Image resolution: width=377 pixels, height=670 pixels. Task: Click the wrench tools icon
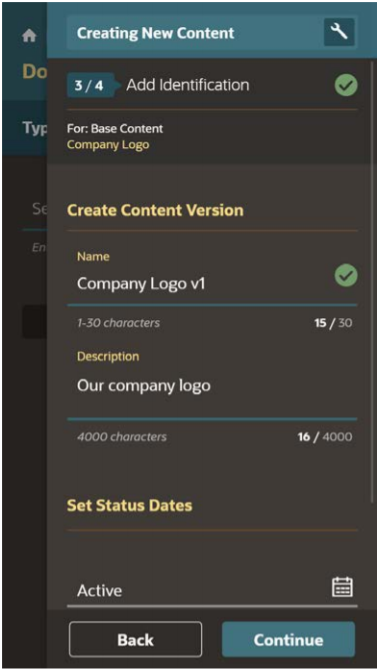click(x=339, y=32)
